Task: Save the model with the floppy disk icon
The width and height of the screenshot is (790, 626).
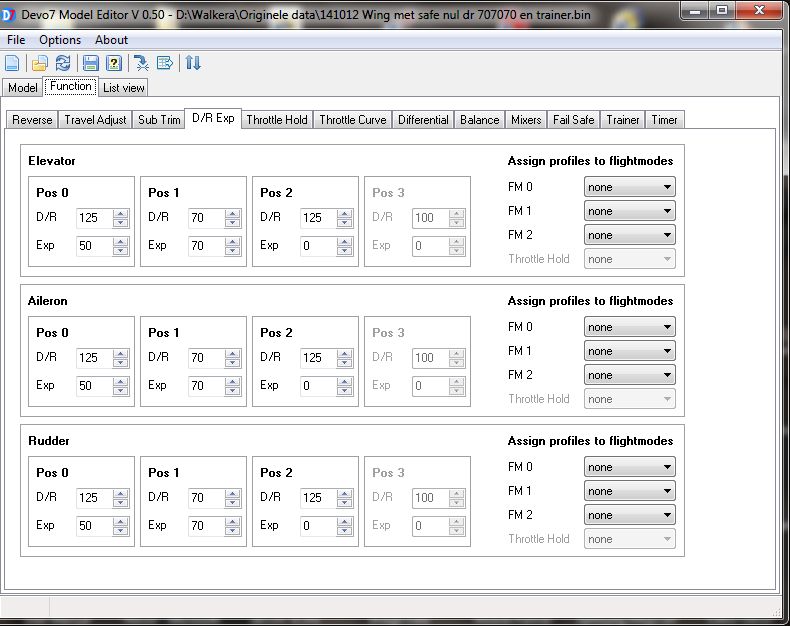Action: pyautogui.click(x=91, y=63)
